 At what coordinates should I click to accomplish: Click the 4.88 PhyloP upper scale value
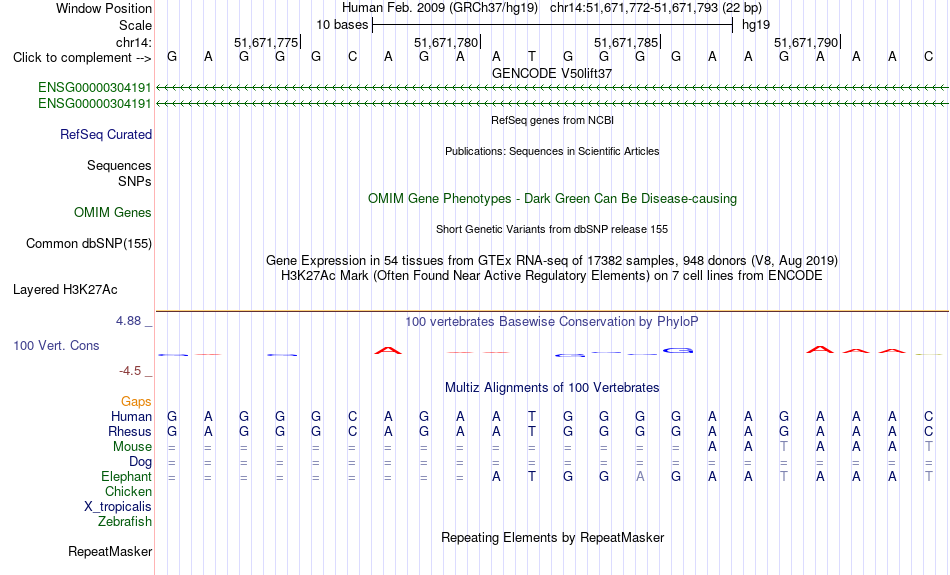click(128, 321)
